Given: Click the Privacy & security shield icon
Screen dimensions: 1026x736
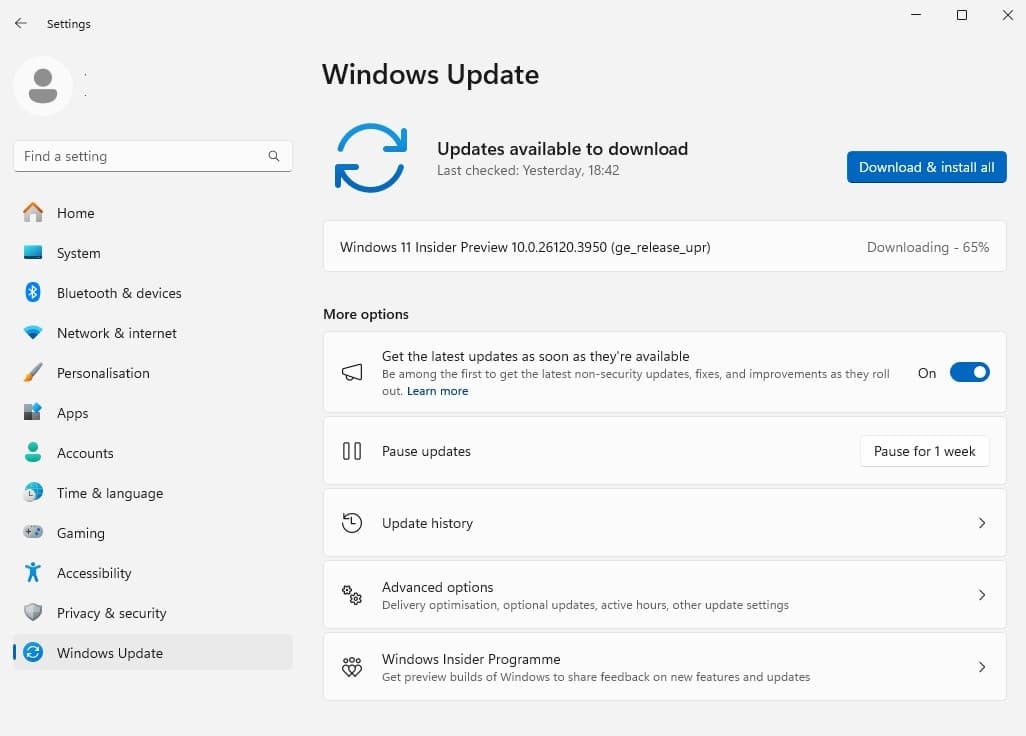Looking at the screenshot, I should (33, 613).
